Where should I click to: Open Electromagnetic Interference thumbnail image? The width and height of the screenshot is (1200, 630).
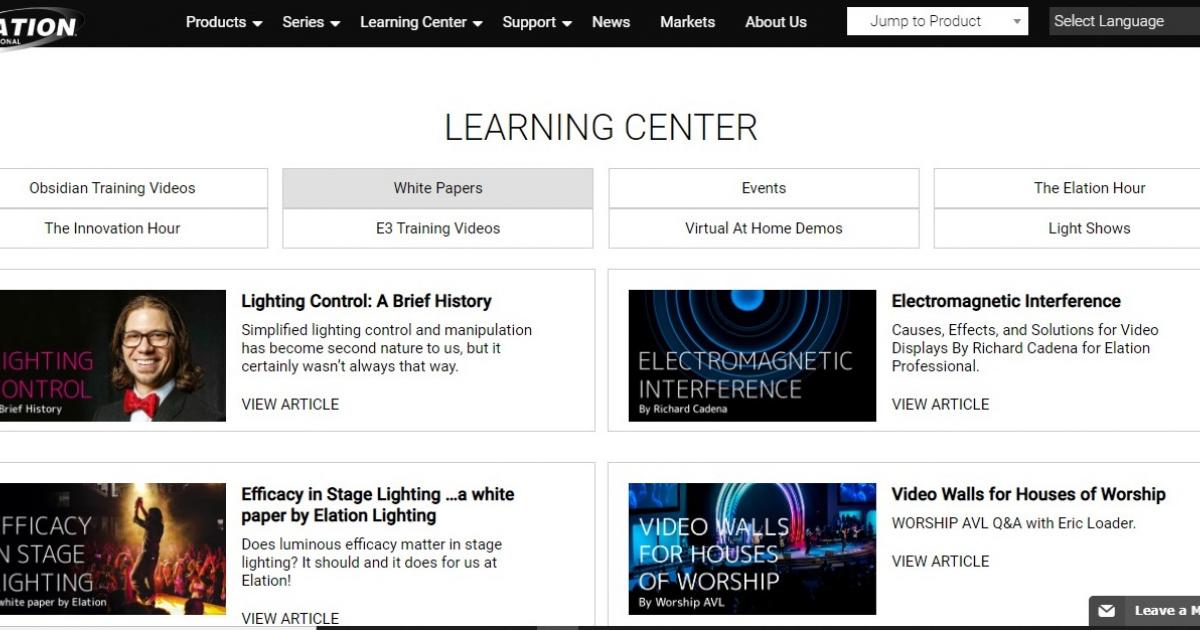pyautogui.click(x=752, y=356)
